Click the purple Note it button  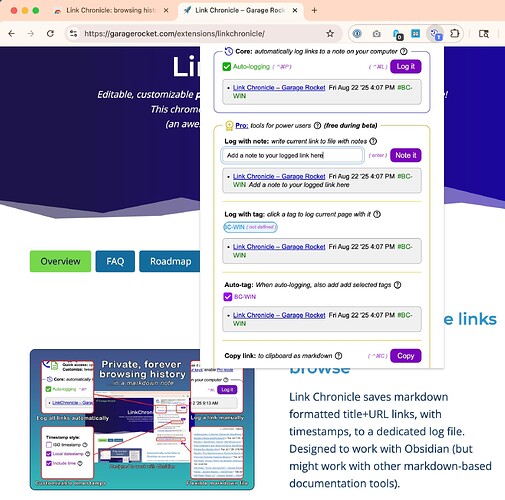(x=406, y=155)
